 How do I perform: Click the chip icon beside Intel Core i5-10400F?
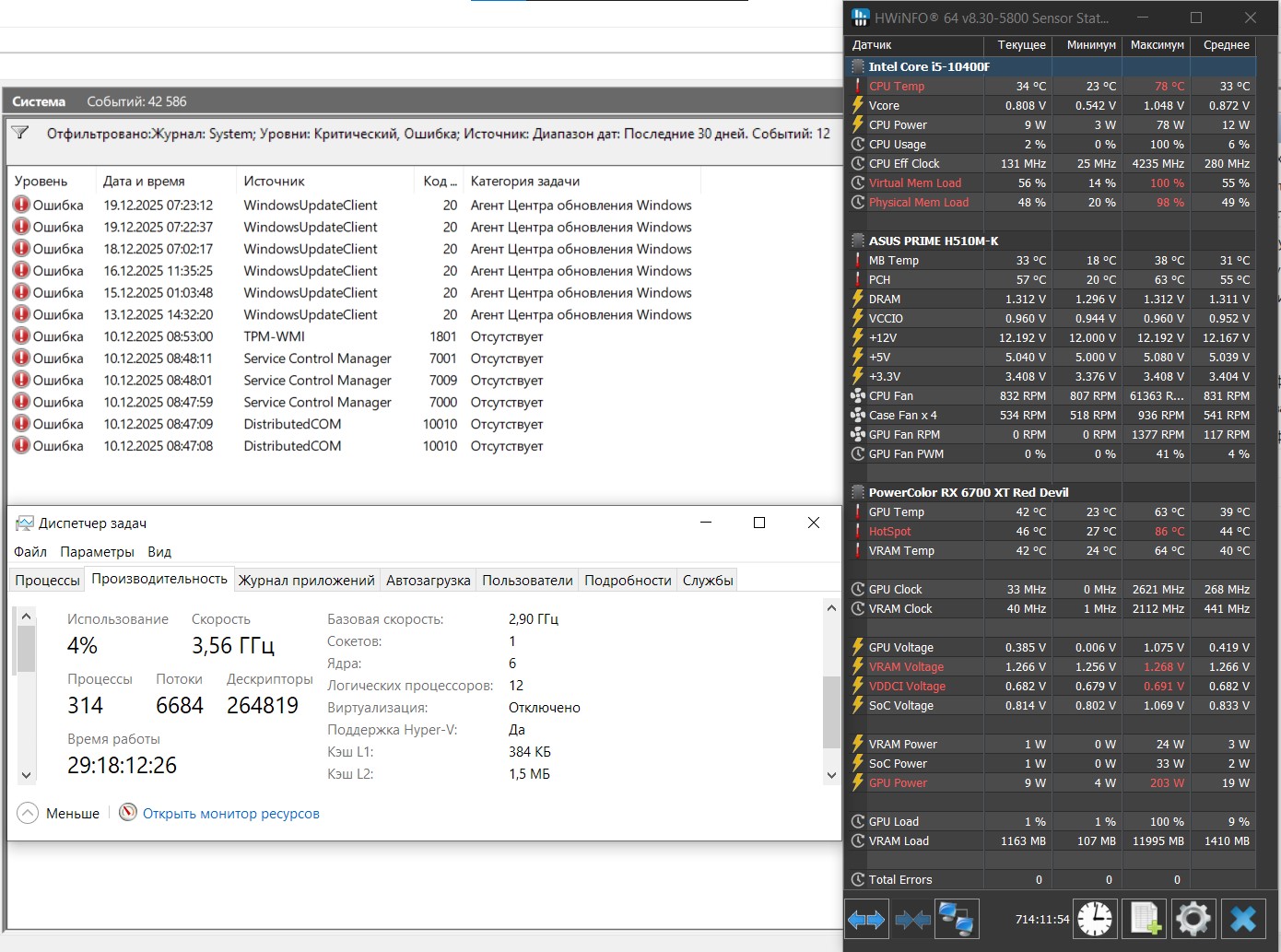(x=858, y=66)
